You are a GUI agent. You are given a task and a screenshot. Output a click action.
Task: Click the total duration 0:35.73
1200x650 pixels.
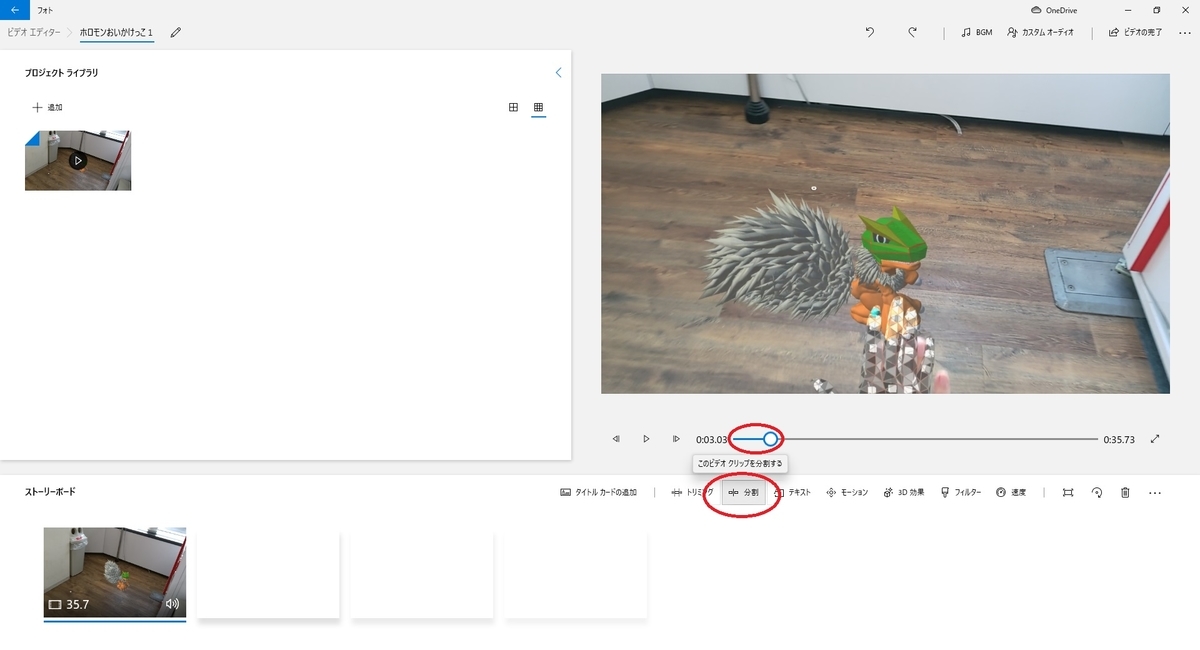coord(1119,439)
